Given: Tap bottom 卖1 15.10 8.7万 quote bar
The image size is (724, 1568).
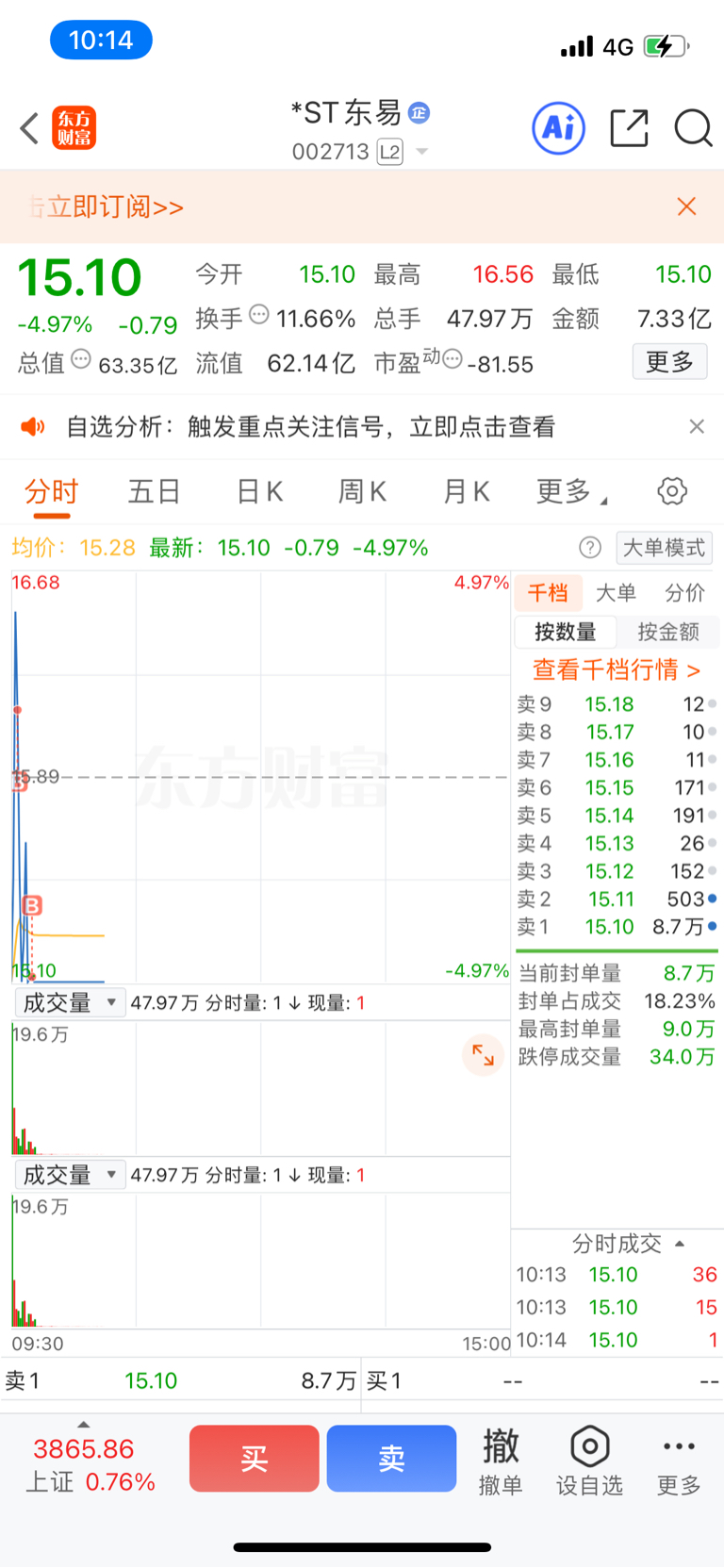Looking at the screenshot, I should (180, 1381).
